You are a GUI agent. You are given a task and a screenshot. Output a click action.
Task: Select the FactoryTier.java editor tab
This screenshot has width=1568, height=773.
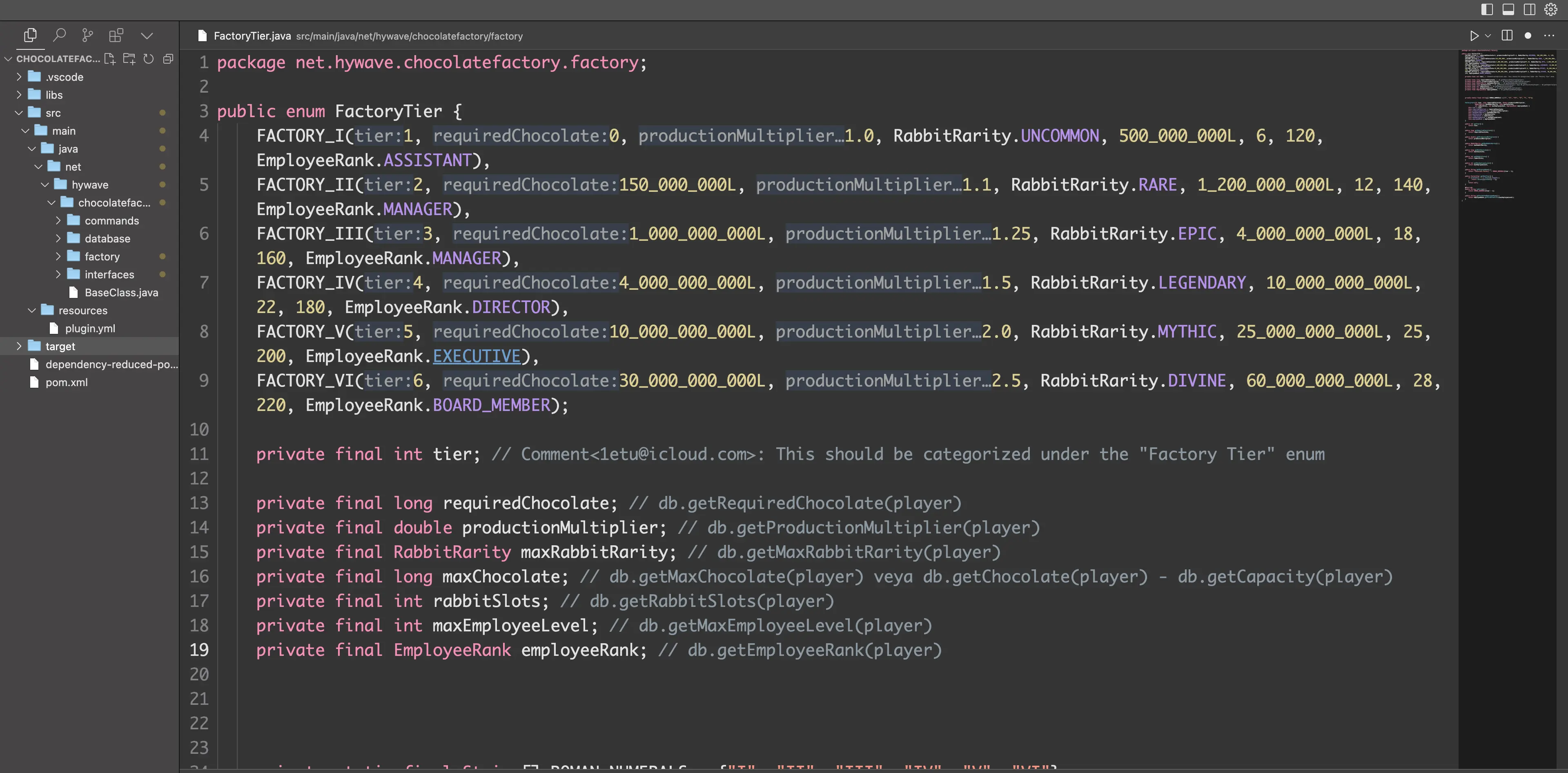coord(252,36)
